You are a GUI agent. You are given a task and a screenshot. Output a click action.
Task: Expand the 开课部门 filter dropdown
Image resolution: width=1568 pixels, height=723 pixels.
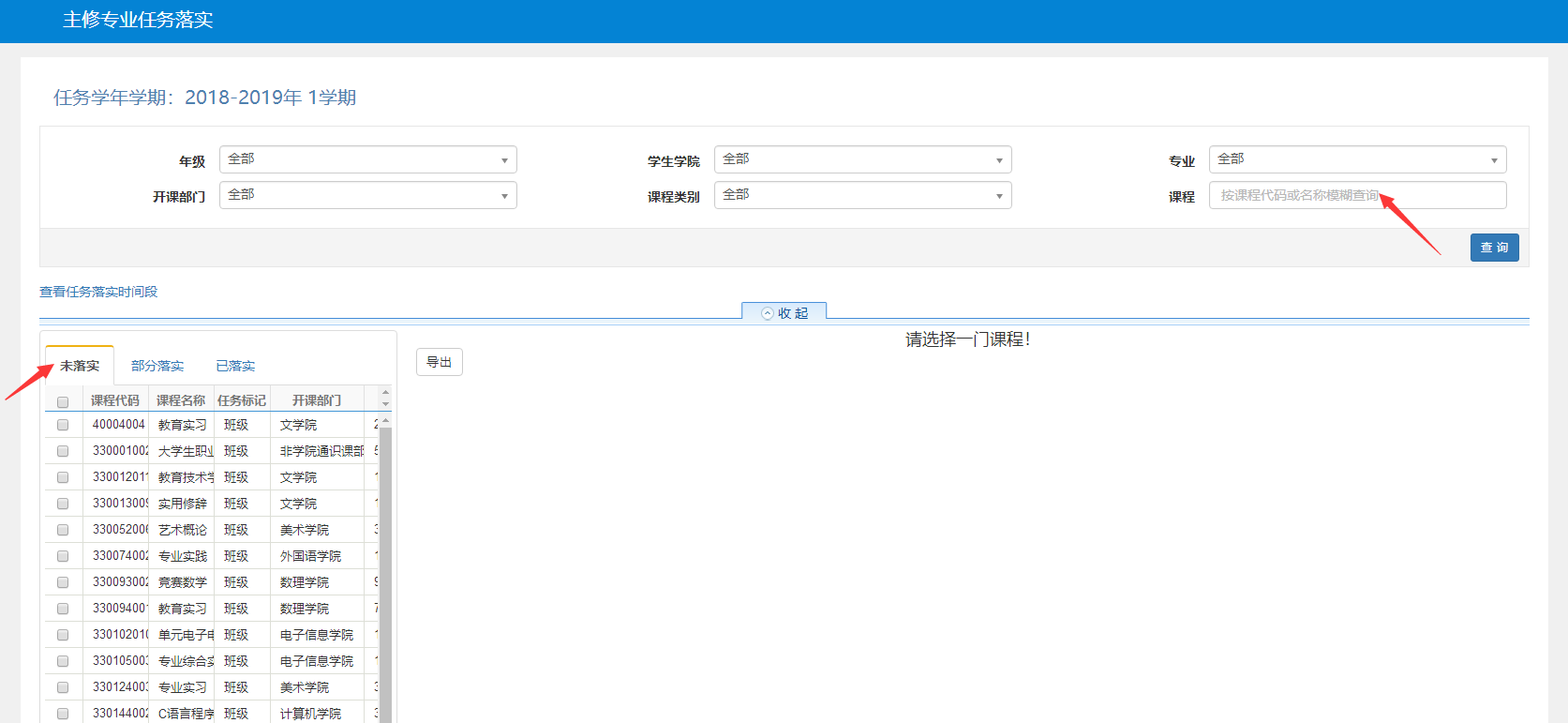367,195
